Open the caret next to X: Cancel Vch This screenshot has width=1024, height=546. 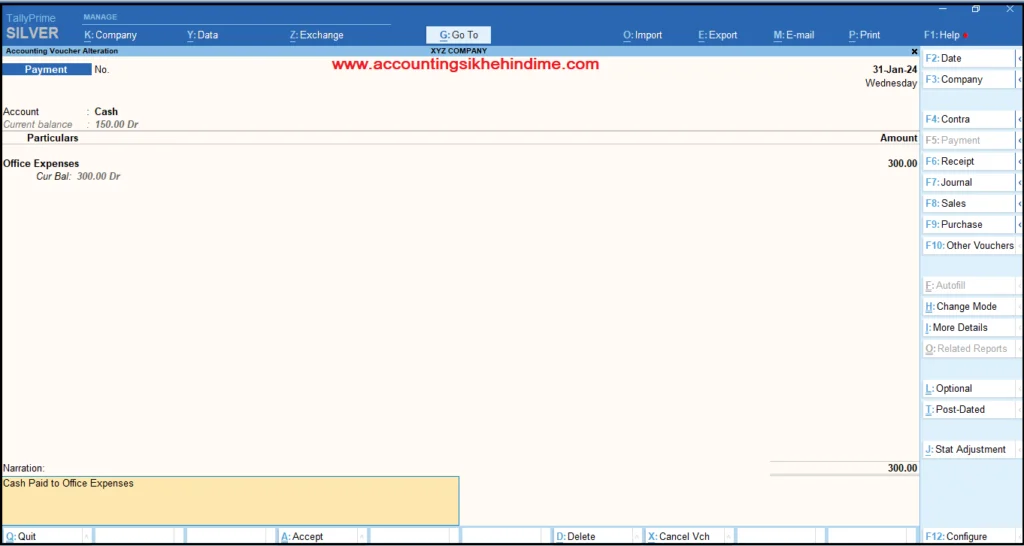click(729, 537)
